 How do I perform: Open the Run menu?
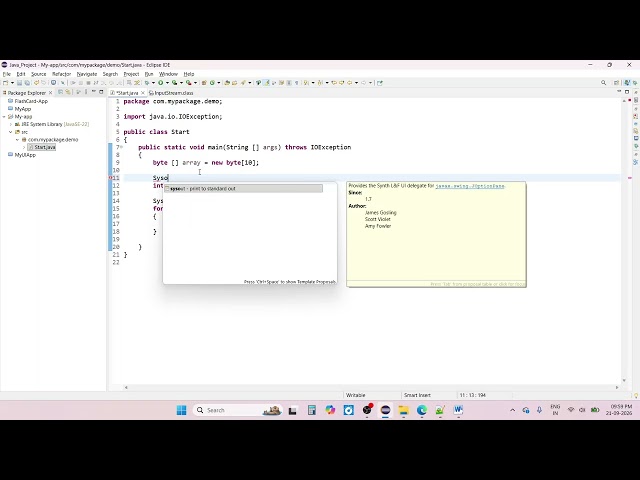click(149, 74)
